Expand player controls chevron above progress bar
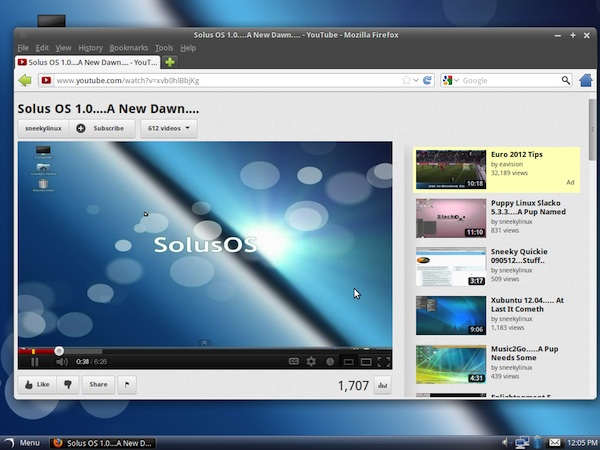 204,343
